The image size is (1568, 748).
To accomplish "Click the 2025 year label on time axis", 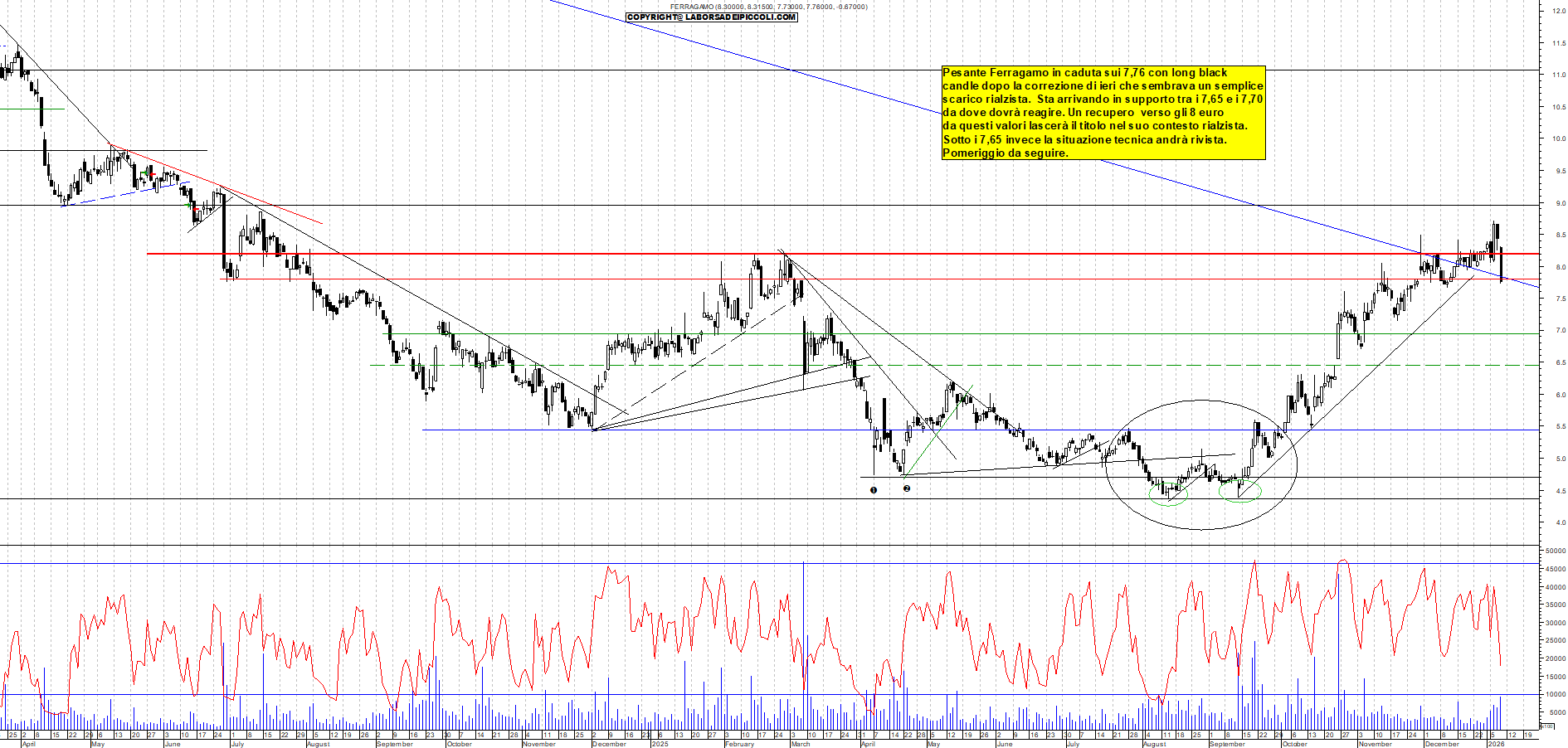I will coord(660,744).
